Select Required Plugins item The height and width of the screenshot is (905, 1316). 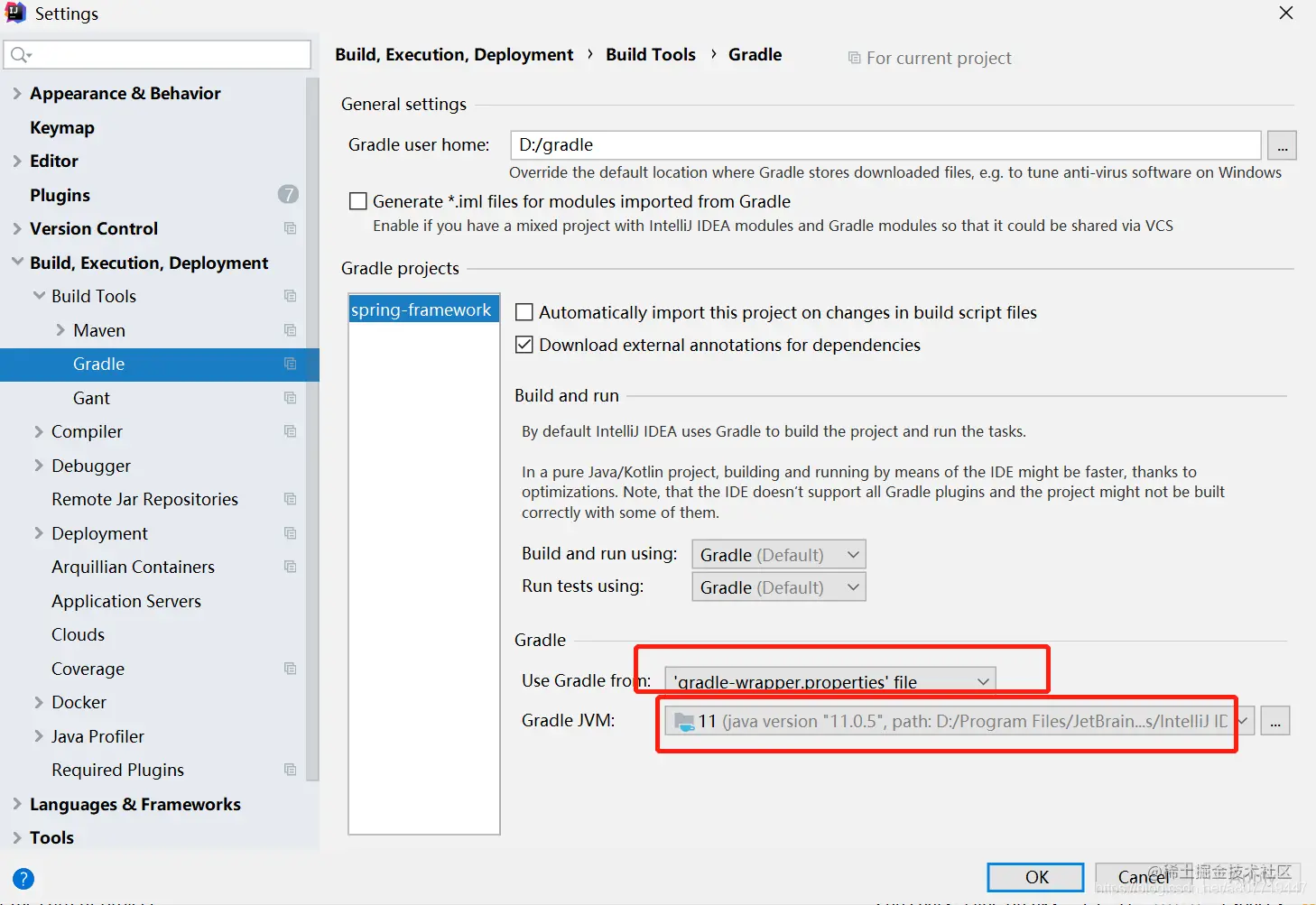[117, 770]
